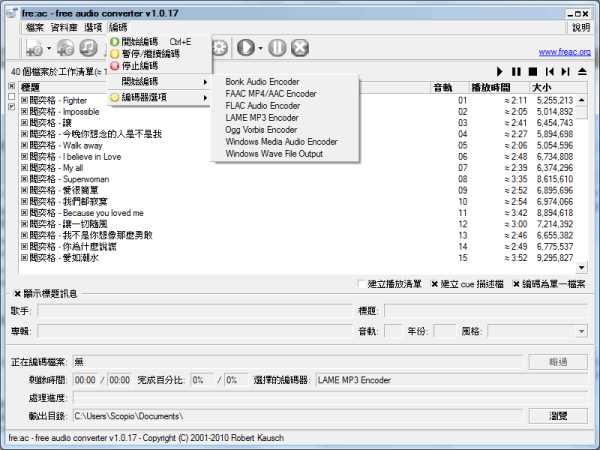Sort by the 音軌 column header
The height and width of the screenshot is (450, 600).
pyautogui.click(x=449, y=88)
